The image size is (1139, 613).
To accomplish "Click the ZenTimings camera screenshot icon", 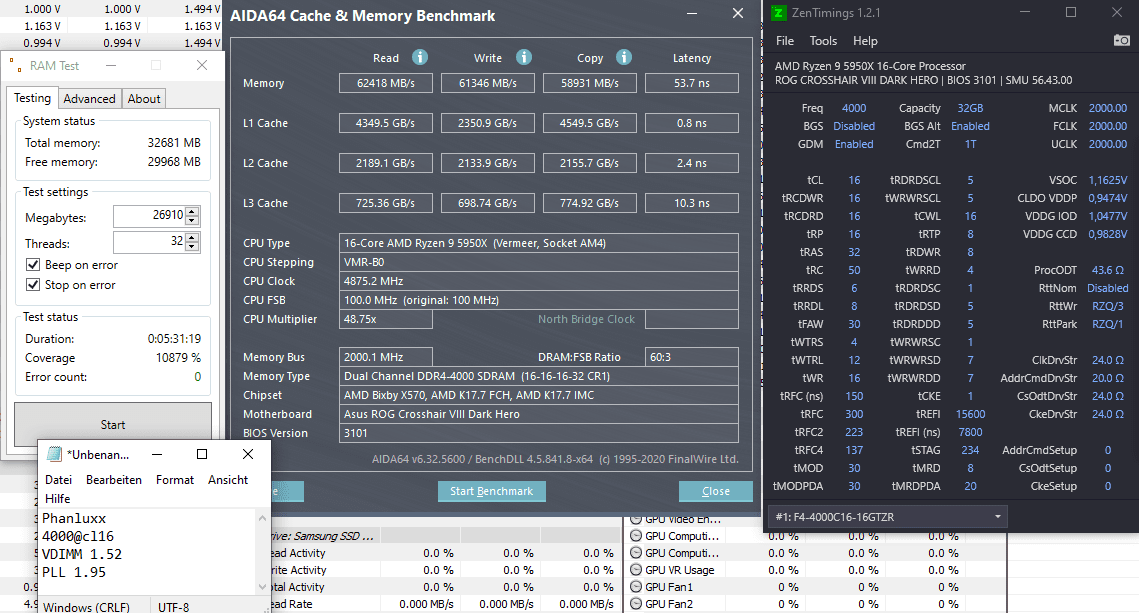I will (x=1122, y=41).
